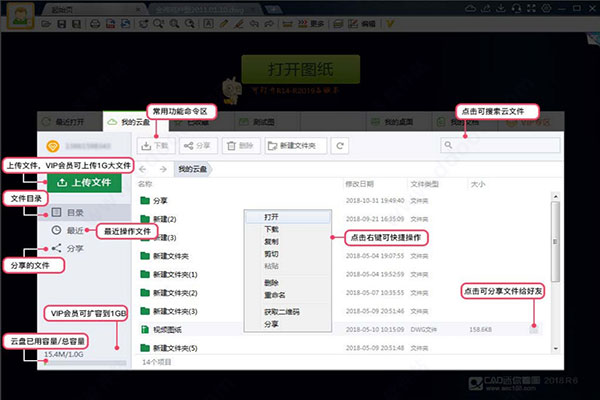
Task: Choose 复制 in the context menu
Action: (288, 242)
